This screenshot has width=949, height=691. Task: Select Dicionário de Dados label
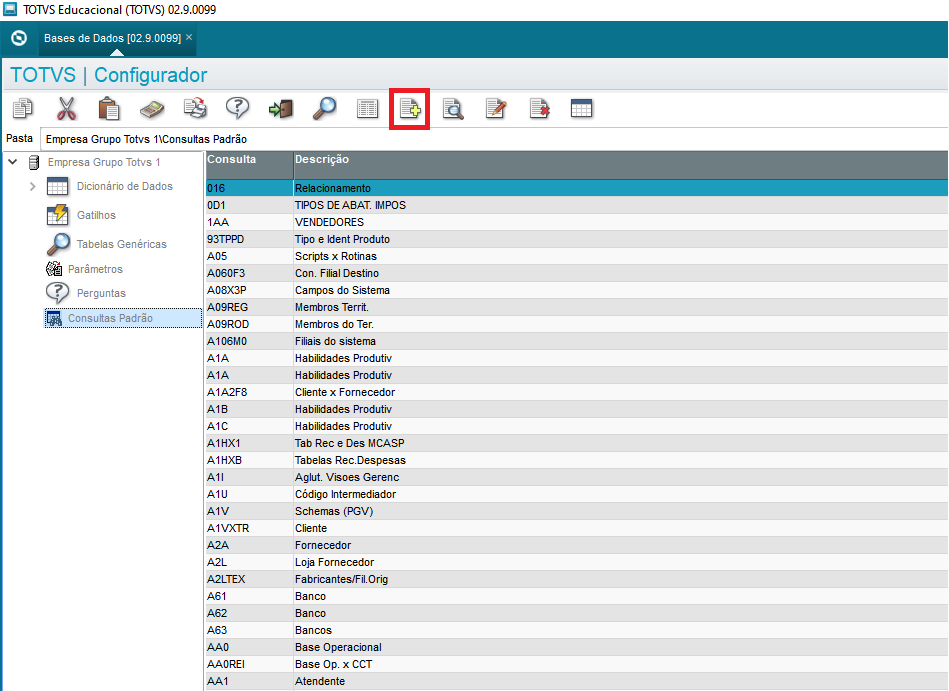[125, 186]
